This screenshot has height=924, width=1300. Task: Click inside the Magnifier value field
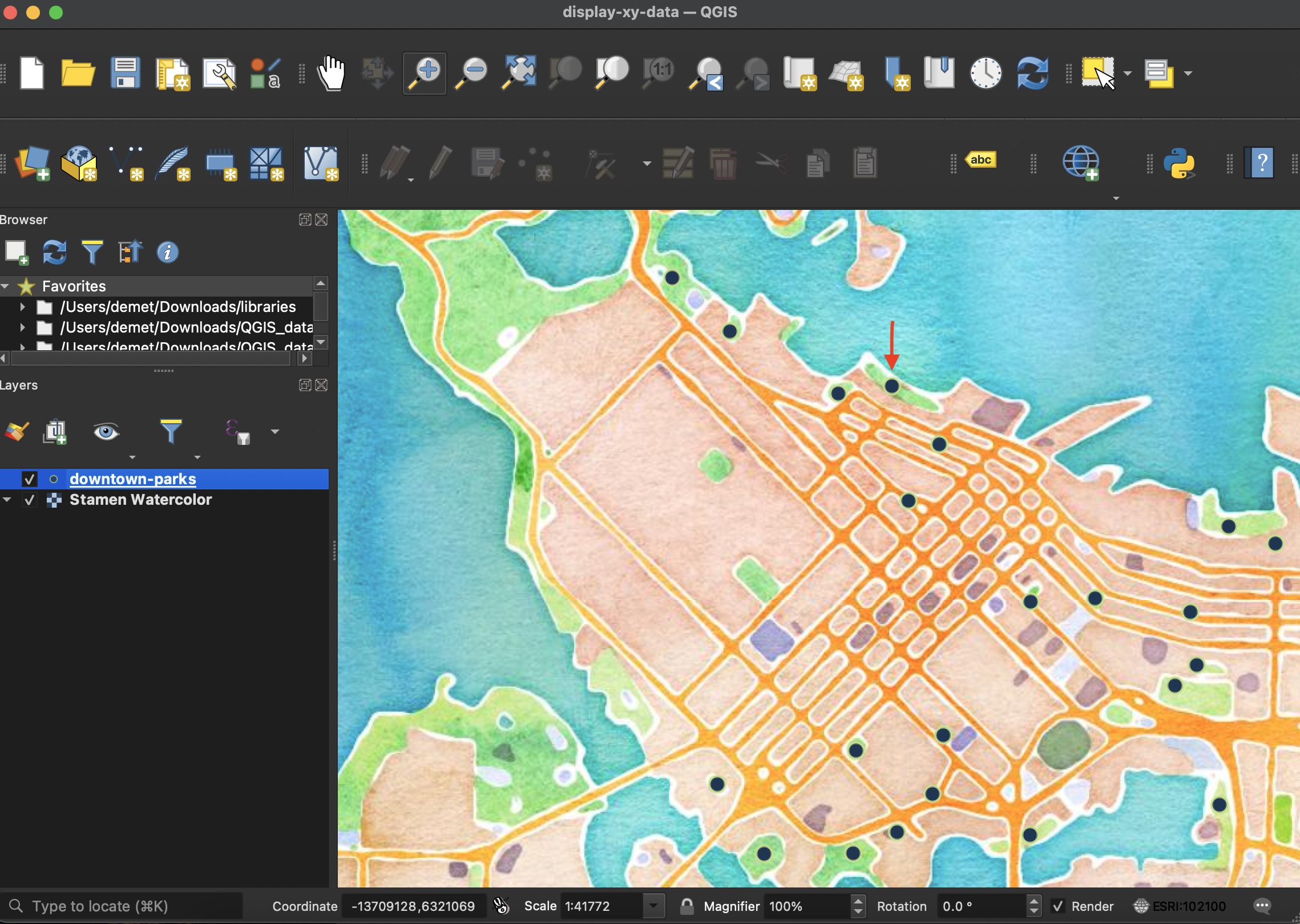click(807, 906)
